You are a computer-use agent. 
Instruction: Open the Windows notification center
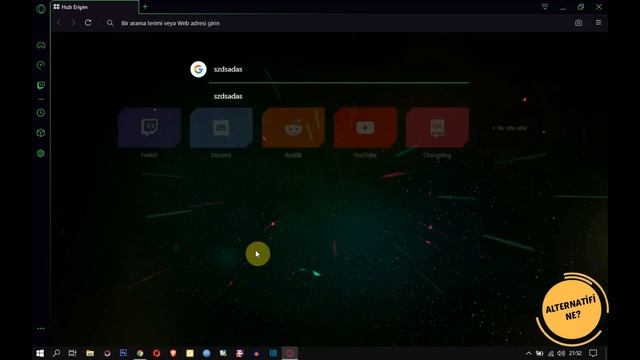pyautogui.click(x=593, y=353)
